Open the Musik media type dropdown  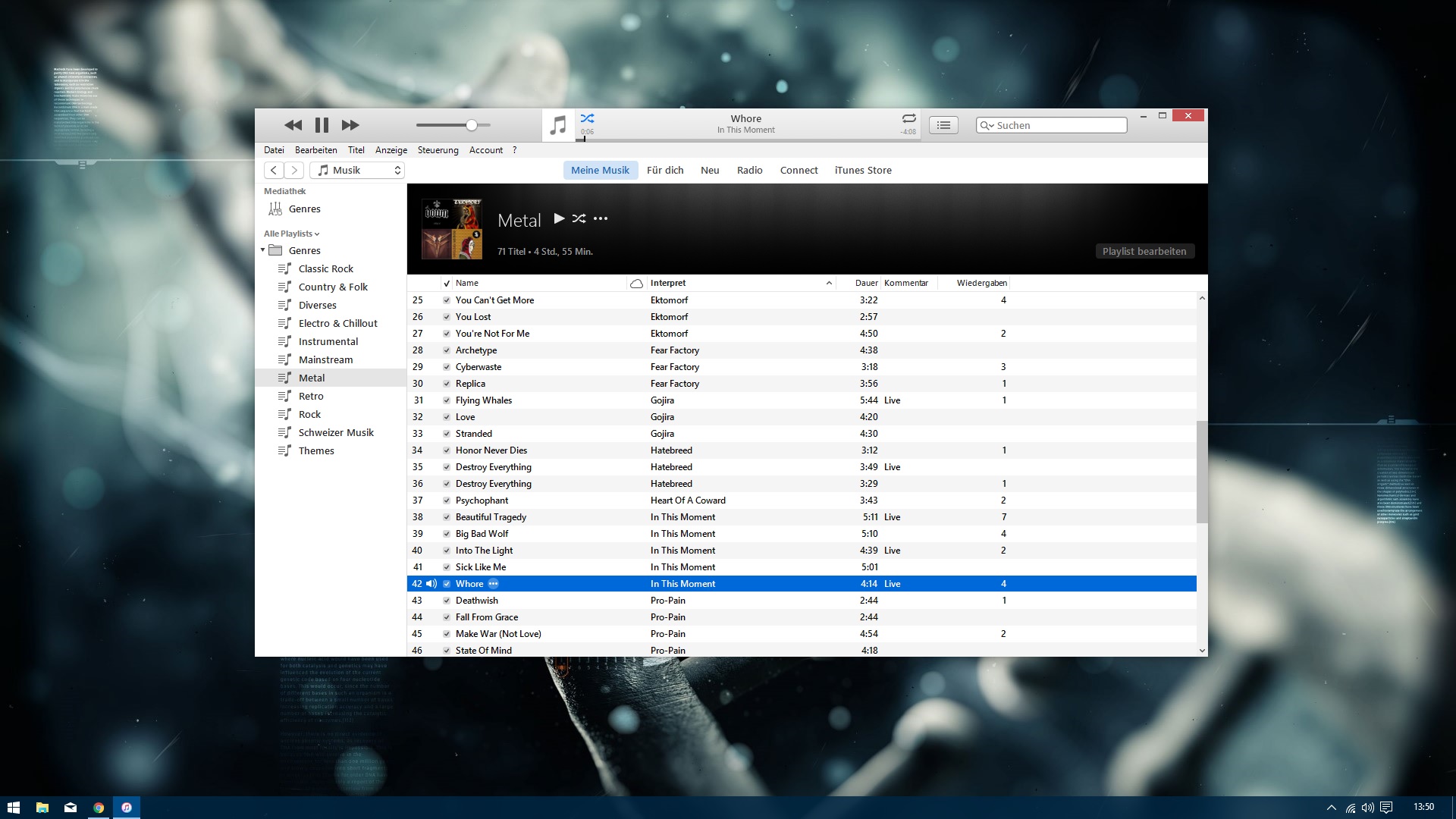point(358,171)
